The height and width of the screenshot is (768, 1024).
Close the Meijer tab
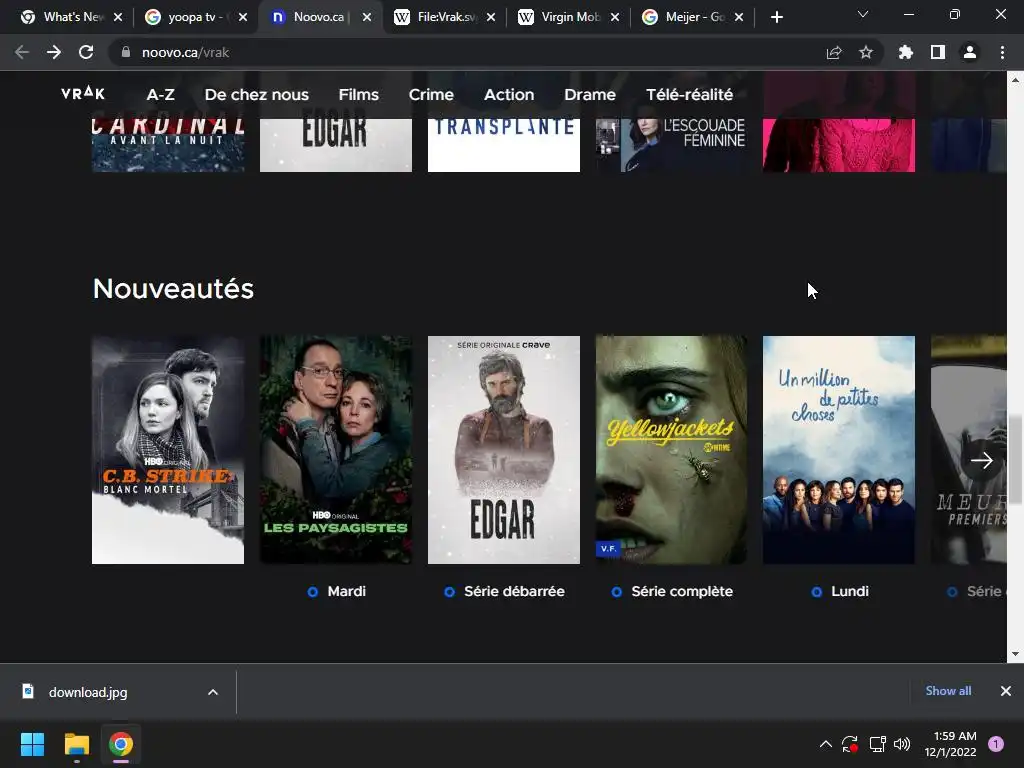pos(739,17)
